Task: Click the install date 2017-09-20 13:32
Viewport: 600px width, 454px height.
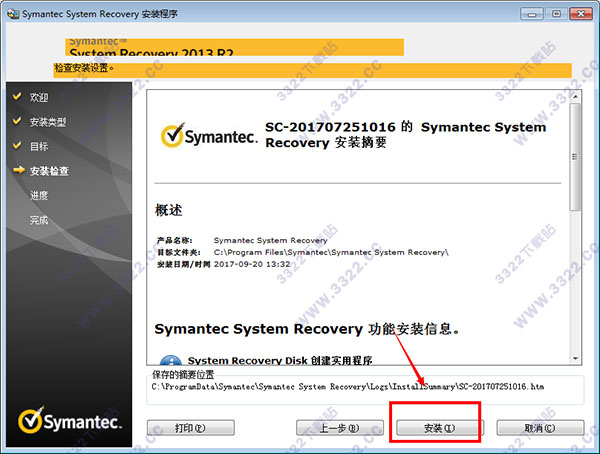Action: 252,265
